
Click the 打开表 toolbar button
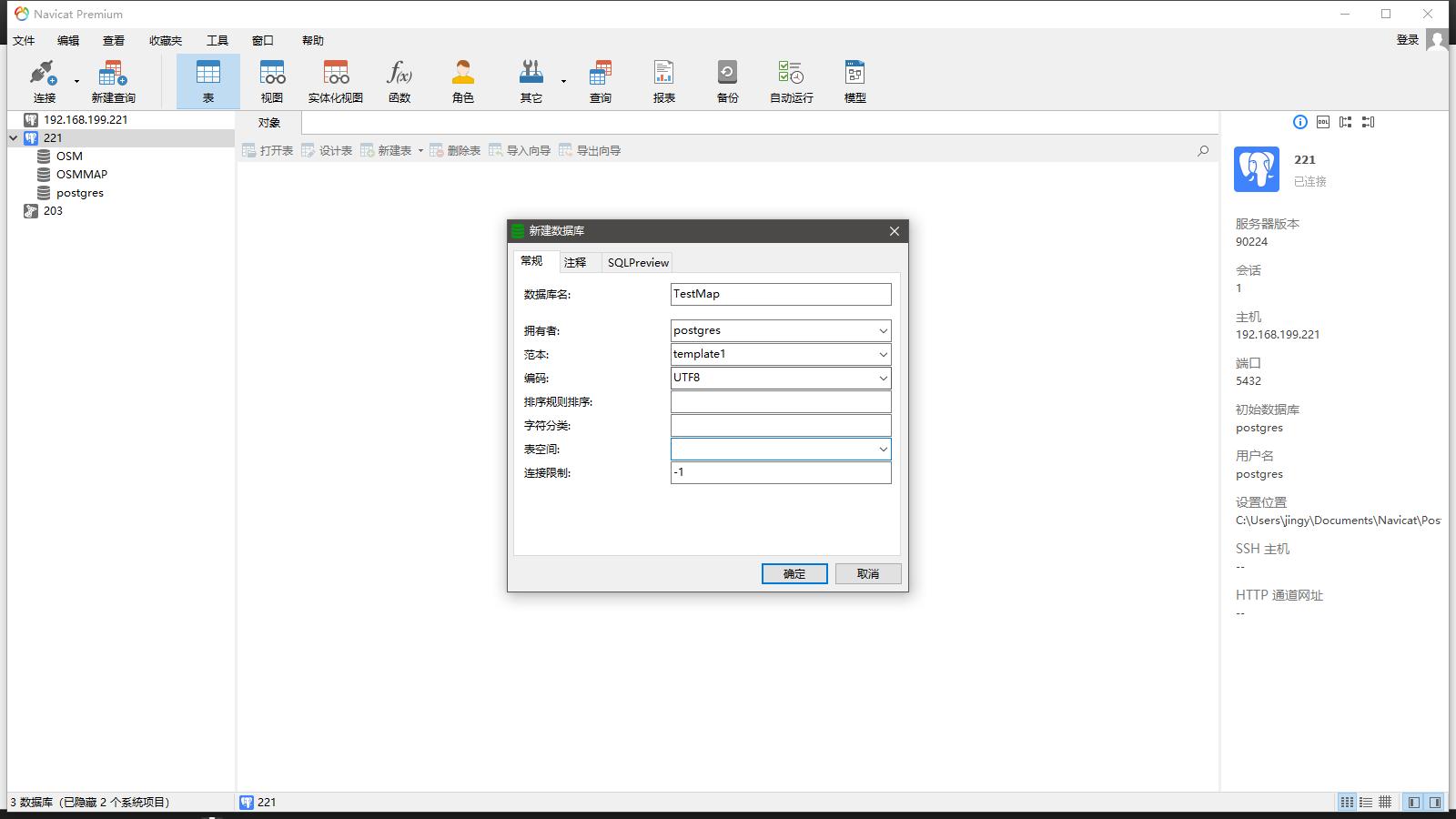268,150
